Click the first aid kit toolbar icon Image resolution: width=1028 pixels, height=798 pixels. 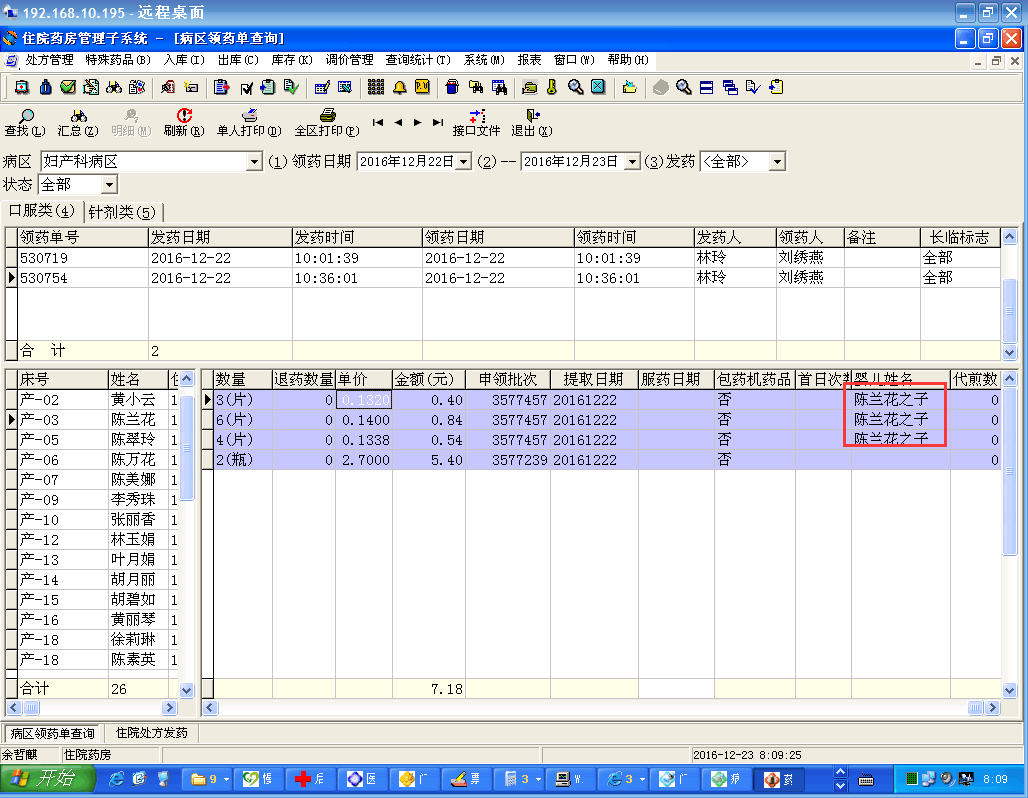22,87
